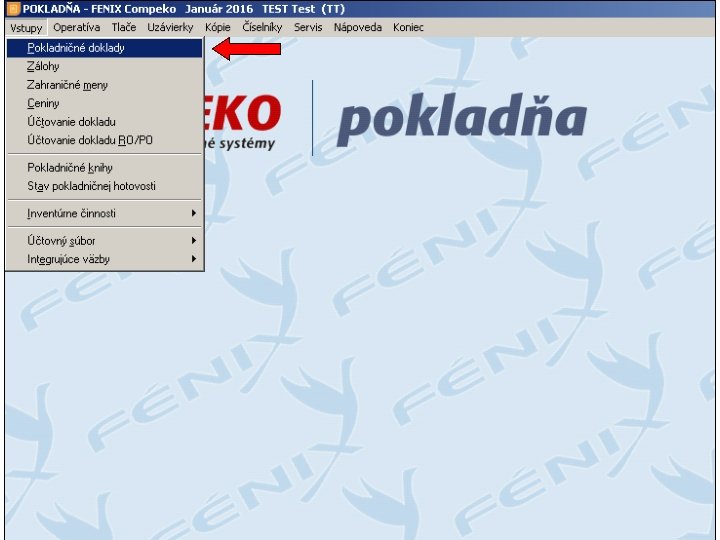Click the Koniec menu item
Screen dimensions: 720x540
(408, 28)
